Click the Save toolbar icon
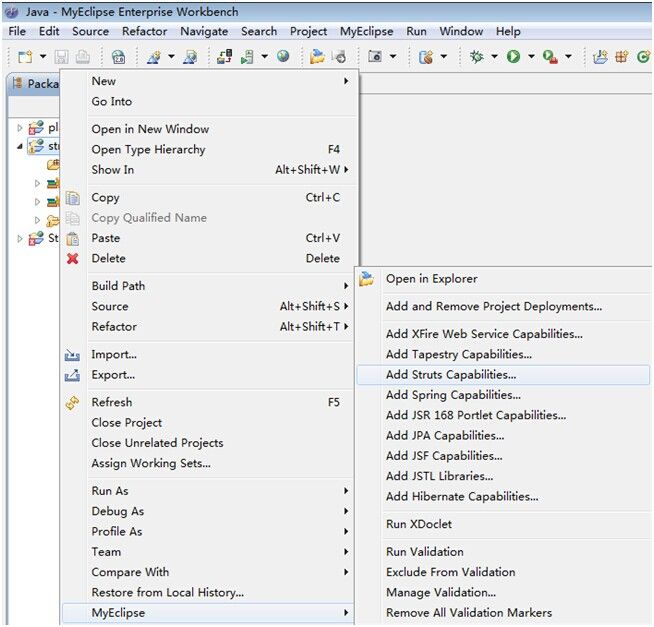The image size is (654, 627). click(61, 56)
